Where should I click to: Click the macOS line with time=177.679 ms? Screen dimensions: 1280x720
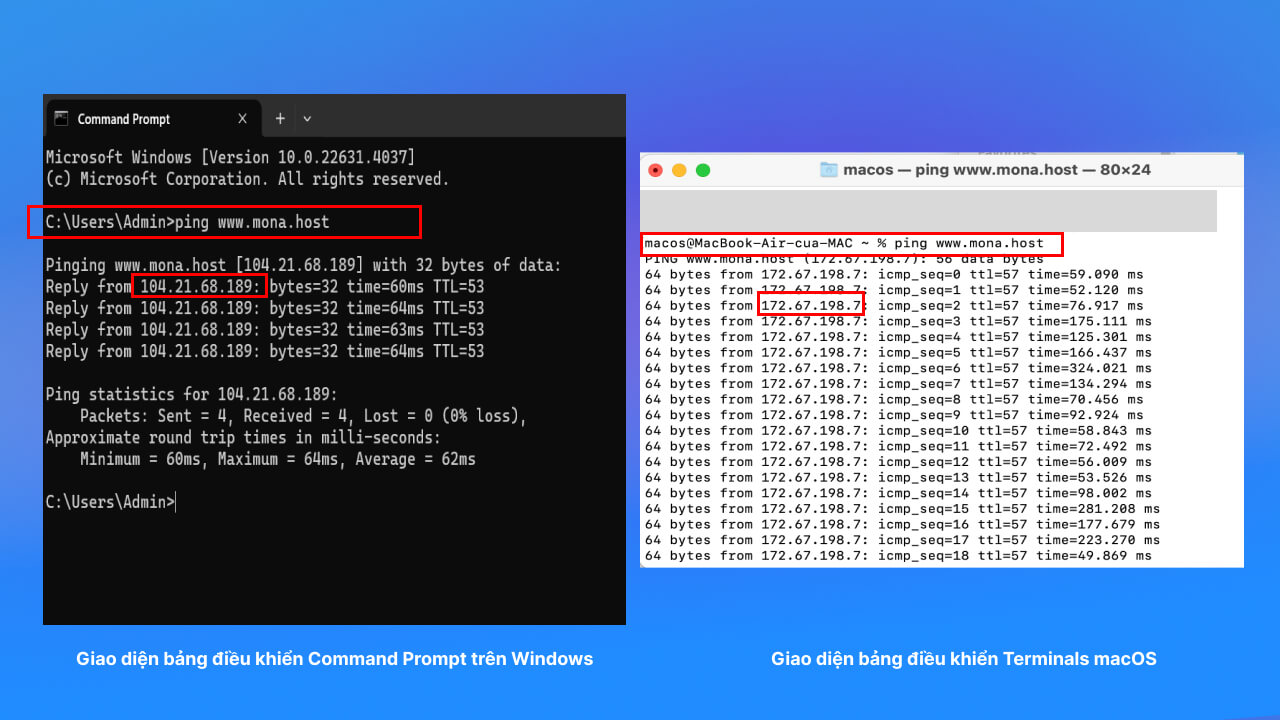tap(902, 524)
